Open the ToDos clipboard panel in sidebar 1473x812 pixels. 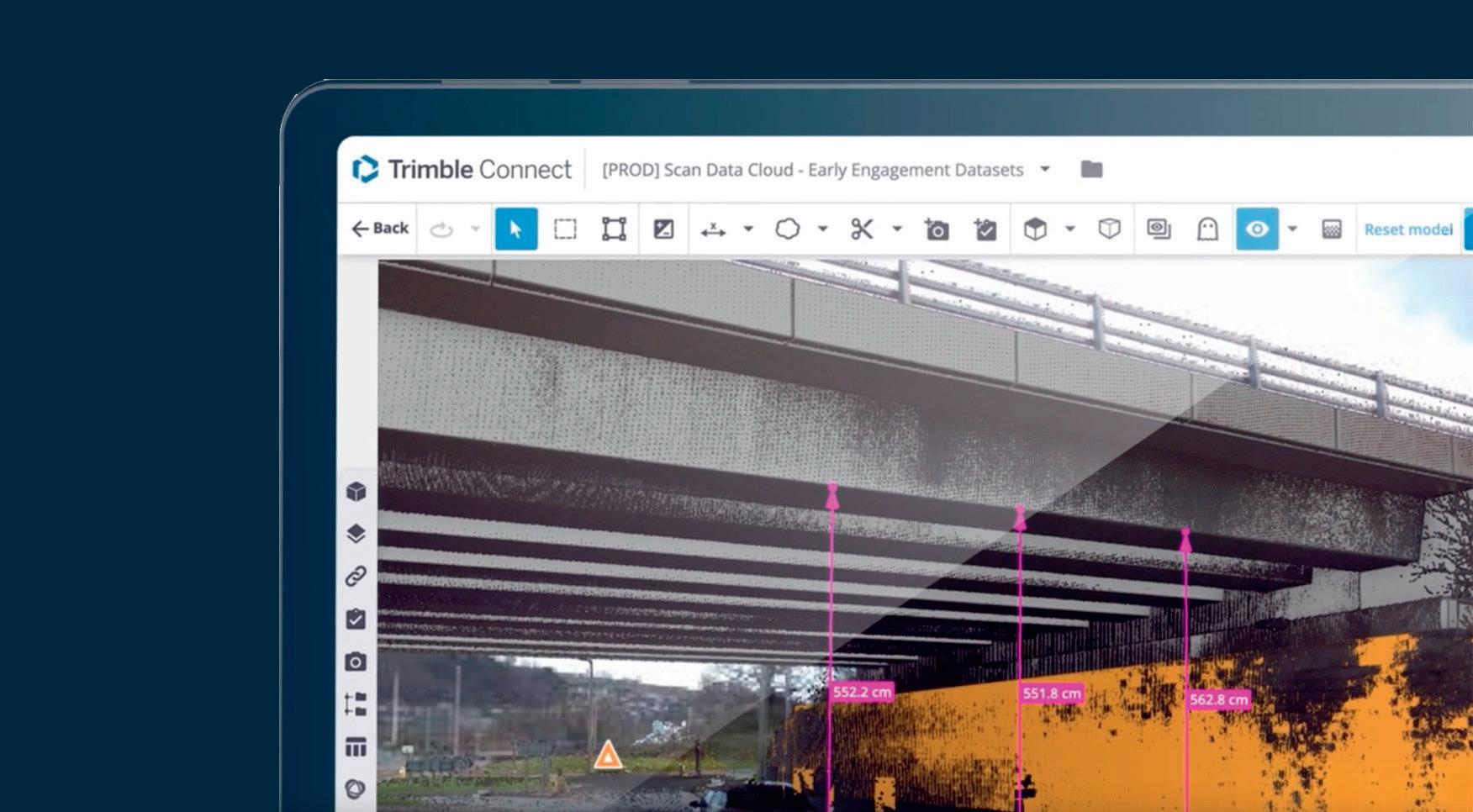coord(356,620)
